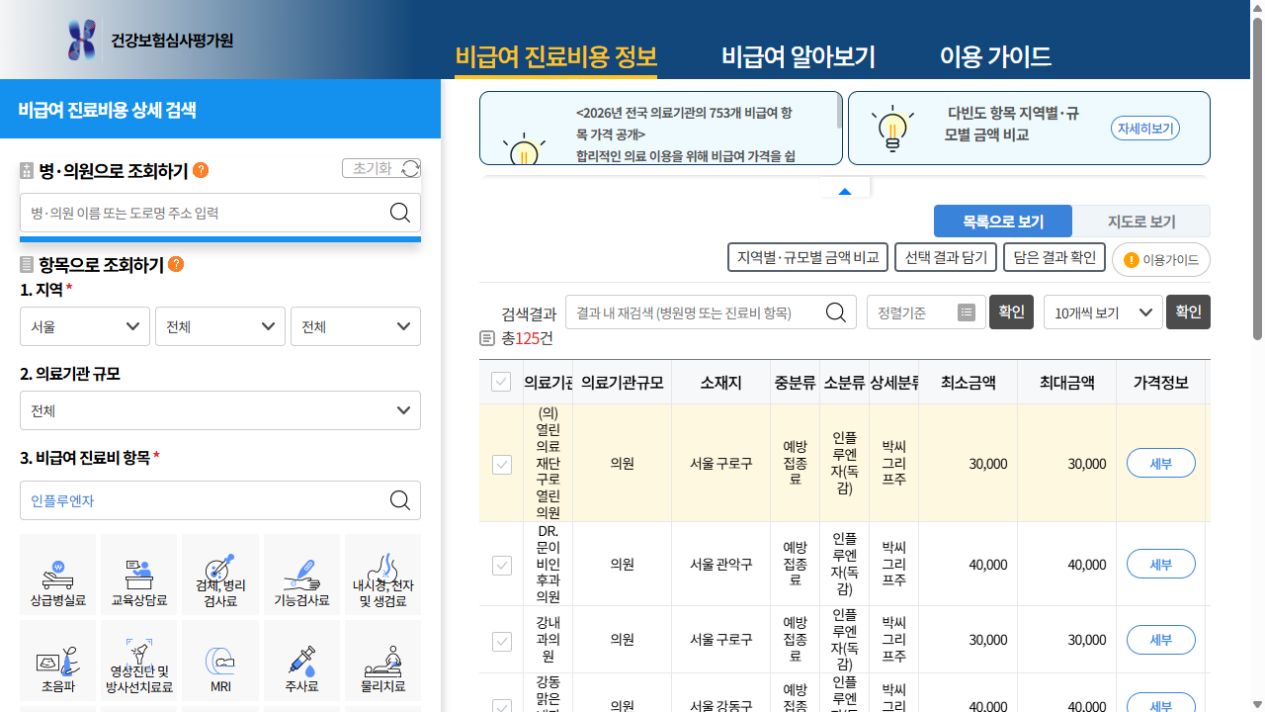The width and height of the screenshot is (1265, 712).
Task: Select the 내시경, 천자 및 생검료 icon
Action: pos(383,574)
